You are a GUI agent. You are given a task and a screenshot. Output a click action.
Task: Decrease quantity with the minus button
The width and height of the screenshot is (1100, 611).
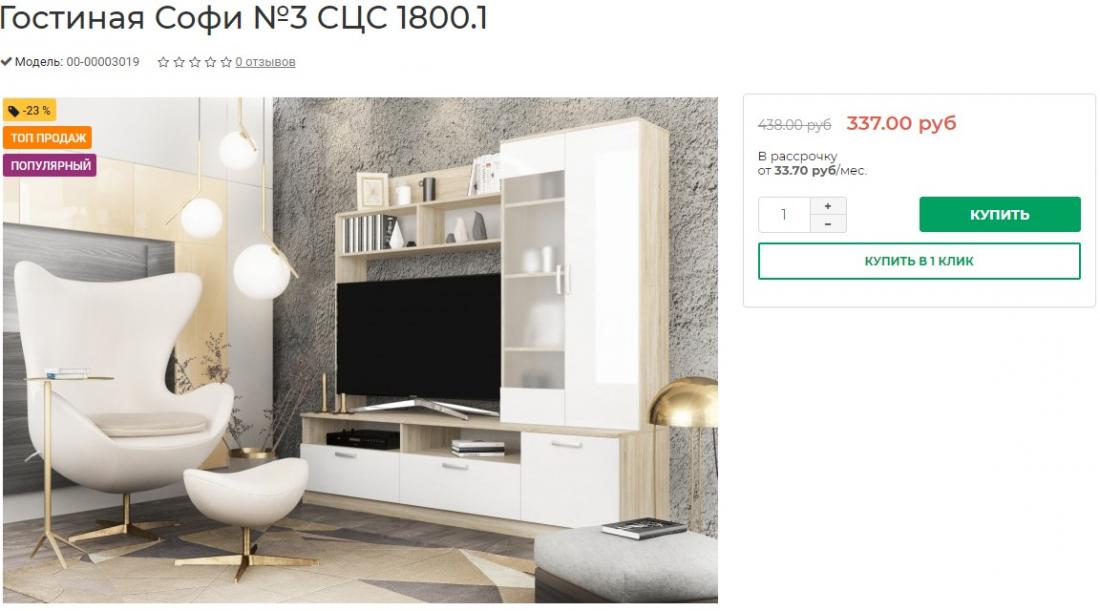(x=828, y=224)
